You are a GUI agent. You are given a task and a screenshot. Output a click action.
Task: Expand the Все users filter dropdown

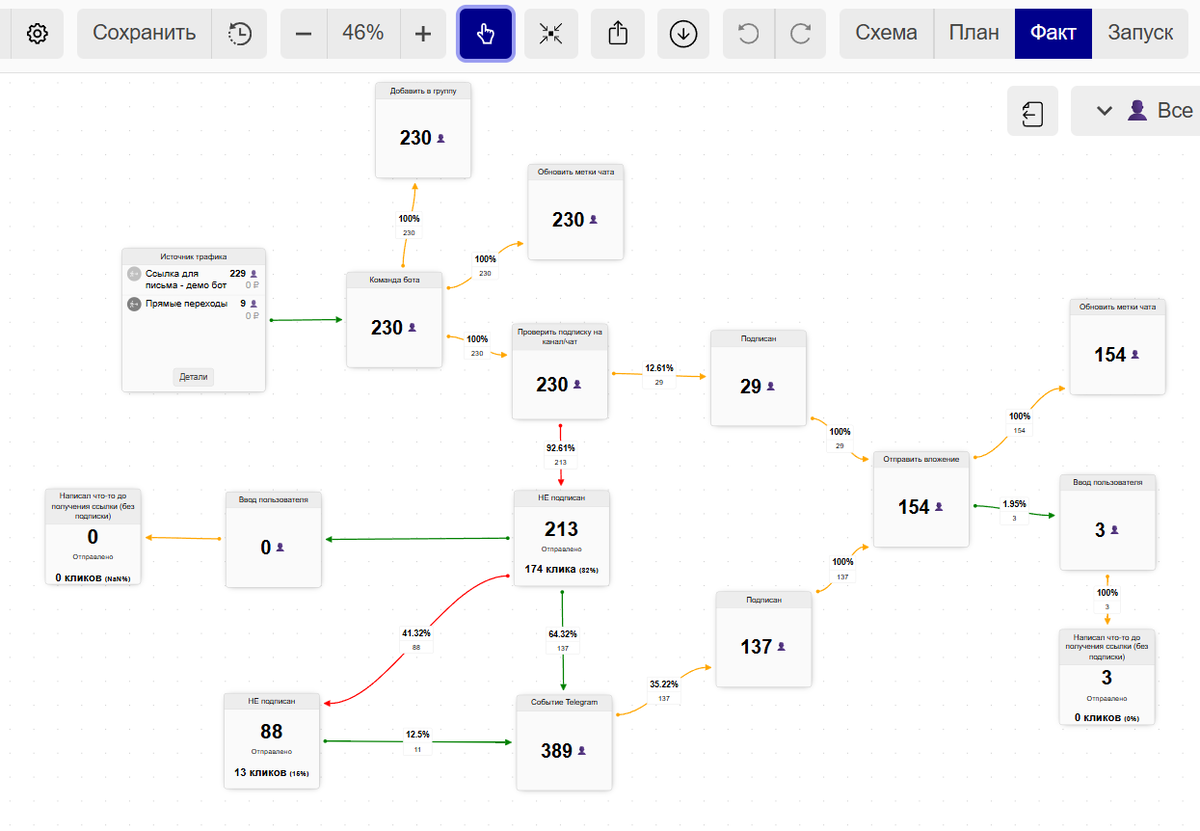click(x=1136, y=111)
